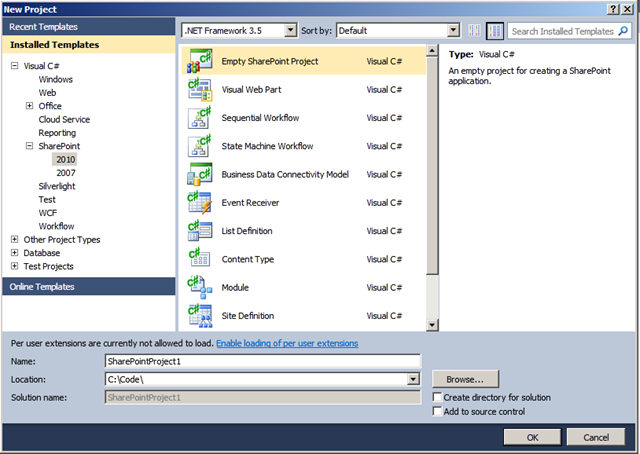Select the Cloud Service category
The width and height of the screenshot is (640, 454).
pos(64,119)
